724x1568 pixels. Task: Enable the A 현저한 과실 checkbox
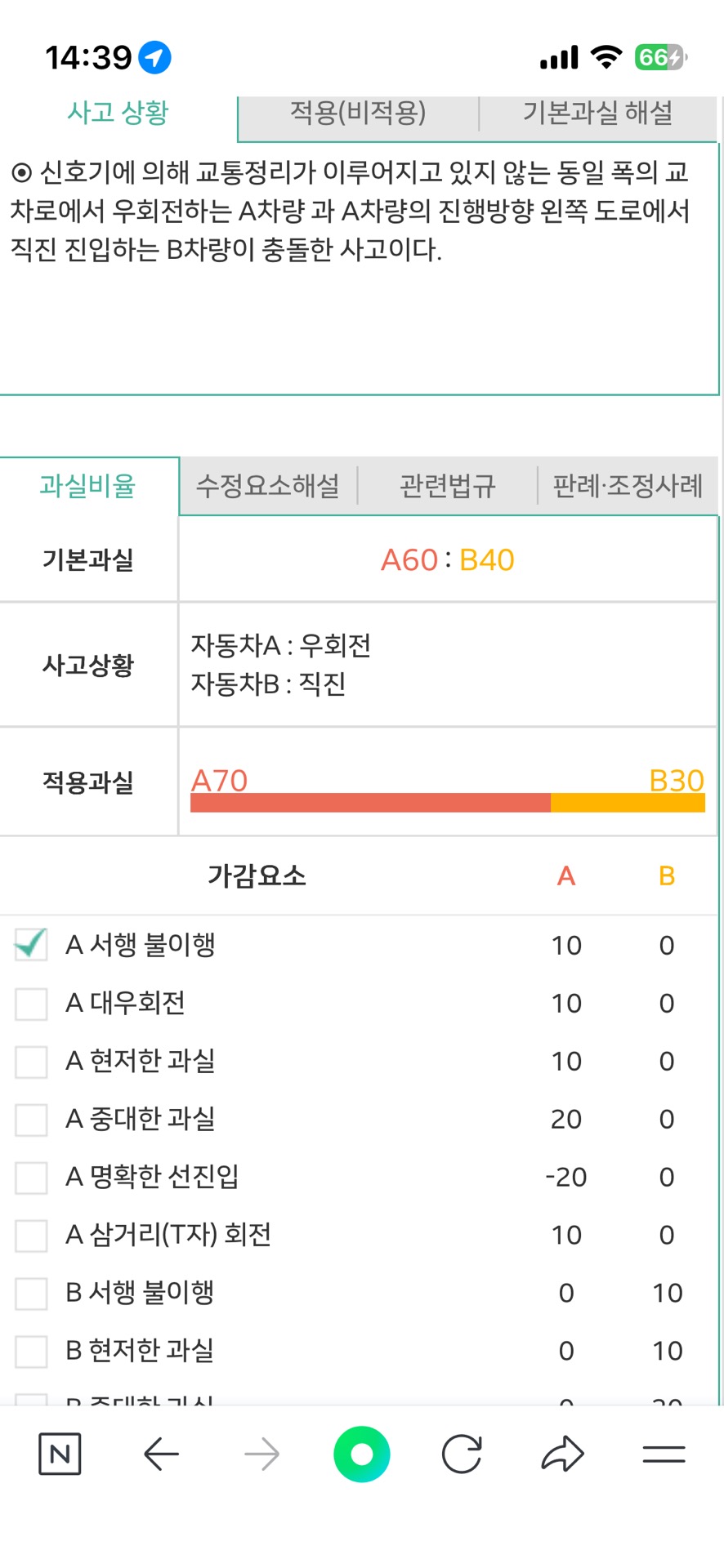[x=31, y=1062]
